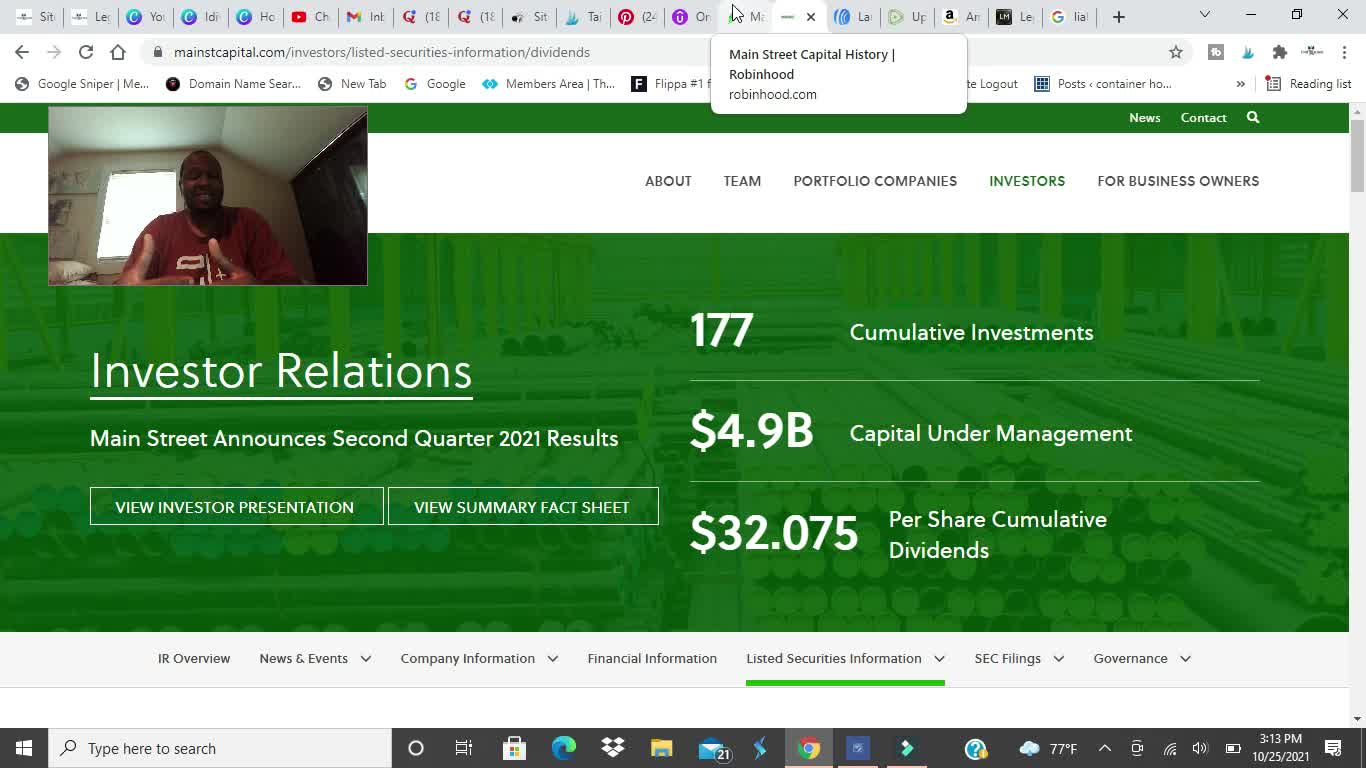Viewport: 1366px width, 768px height.
Task: Open the site search magnifier icon
Action: [1253, 117]
